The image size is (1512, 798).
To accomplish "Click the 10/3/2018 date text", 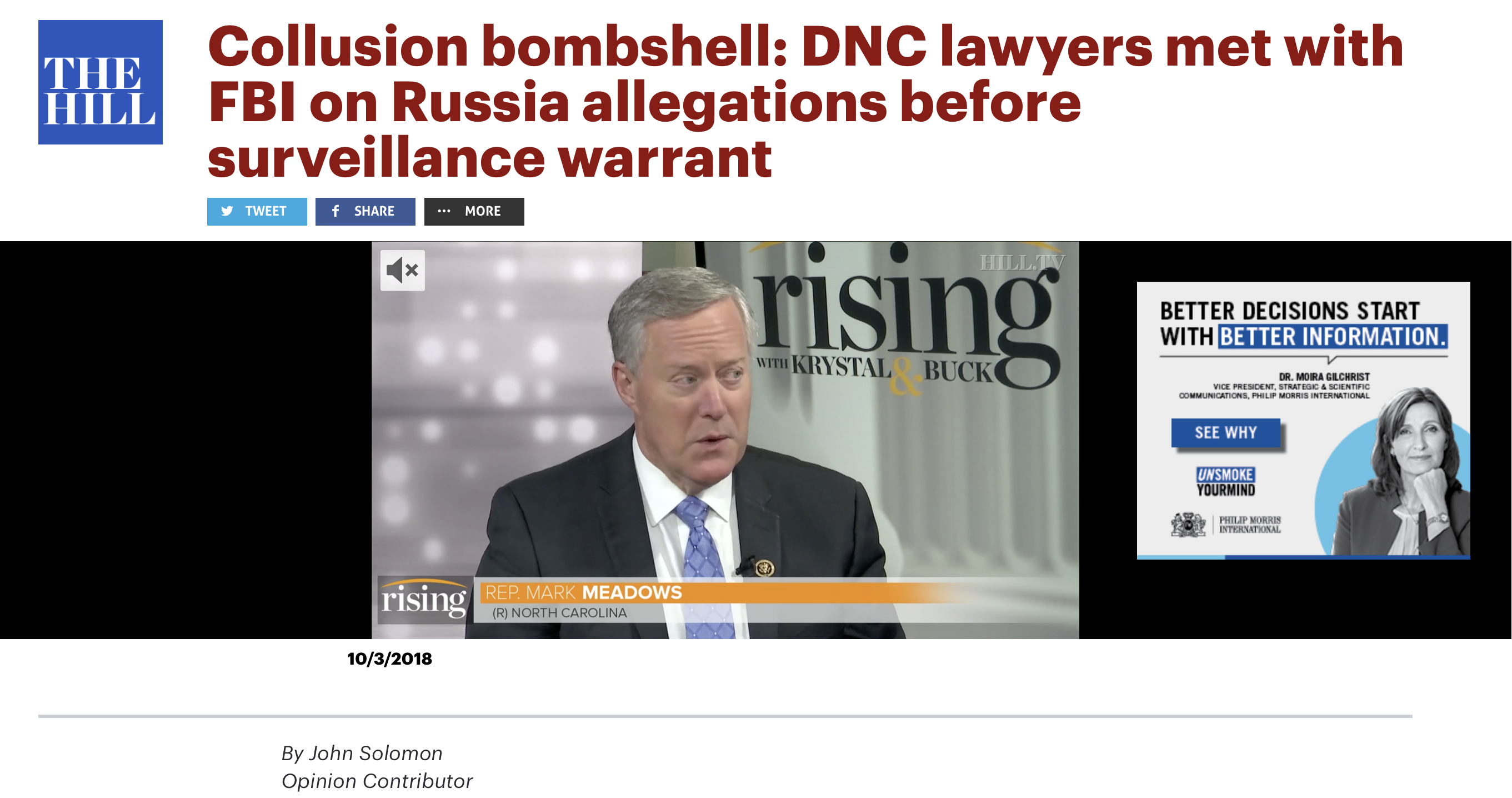I will (390, 659).
